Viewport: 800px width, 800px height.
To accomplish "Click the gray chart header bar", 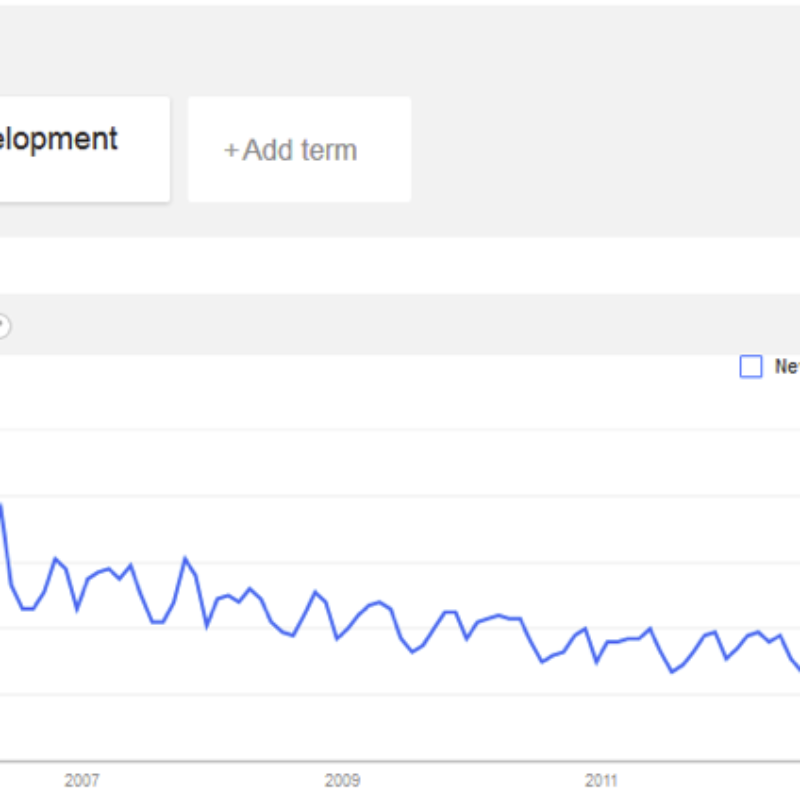I will click(400, 325).
